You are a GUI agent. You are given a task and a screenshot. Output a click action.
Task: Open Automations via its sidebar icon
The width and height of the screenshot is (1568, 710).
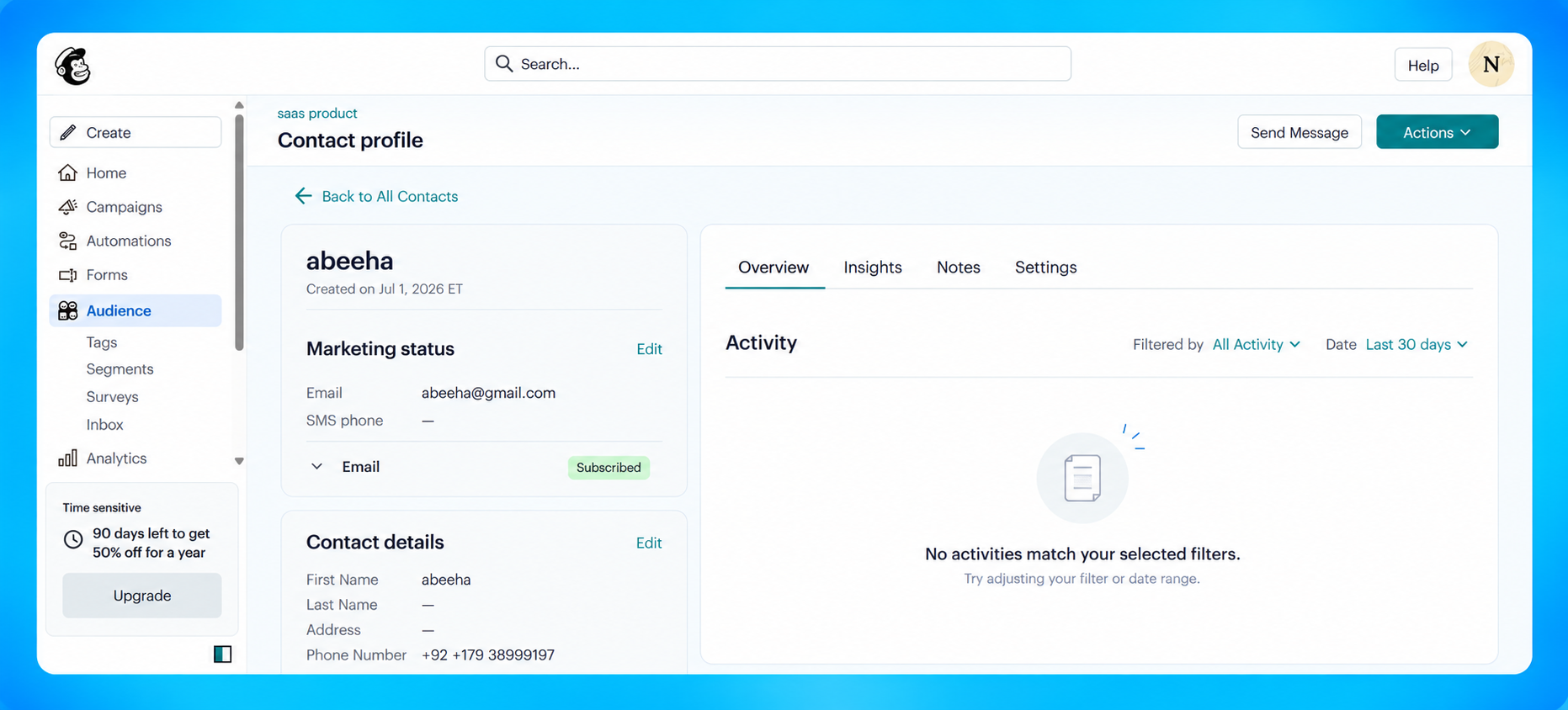pos(68,241)
